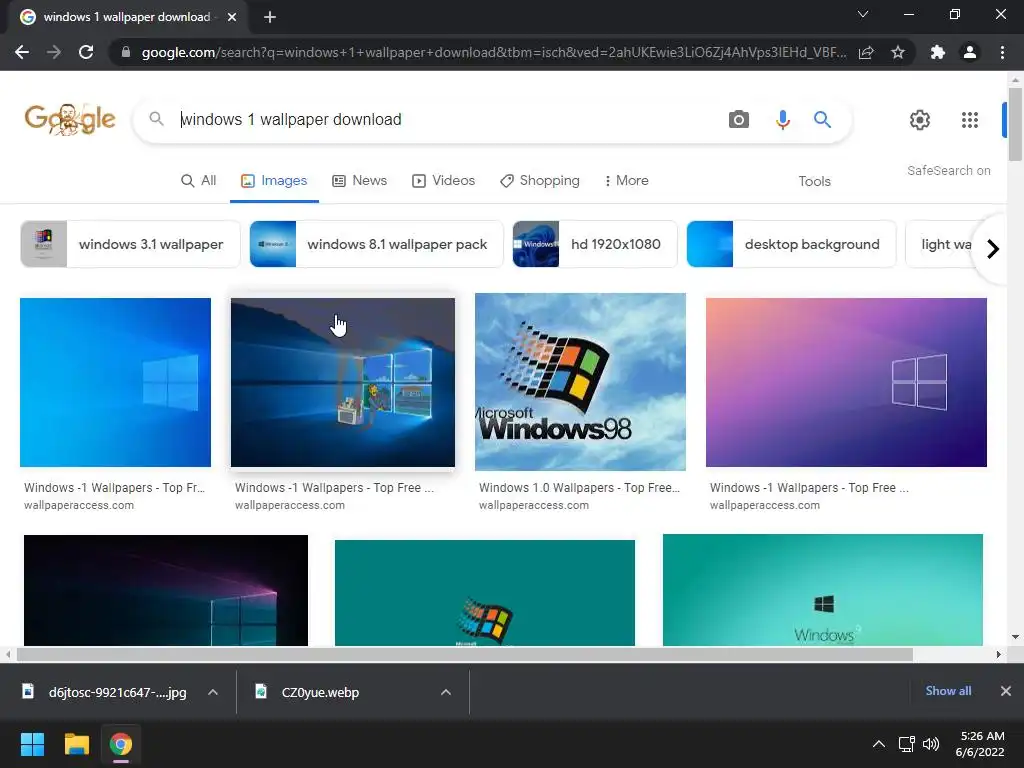Show hidden system tray icons
The image size is (1024, 768).
pyautogui.click(x=879, y=744)
